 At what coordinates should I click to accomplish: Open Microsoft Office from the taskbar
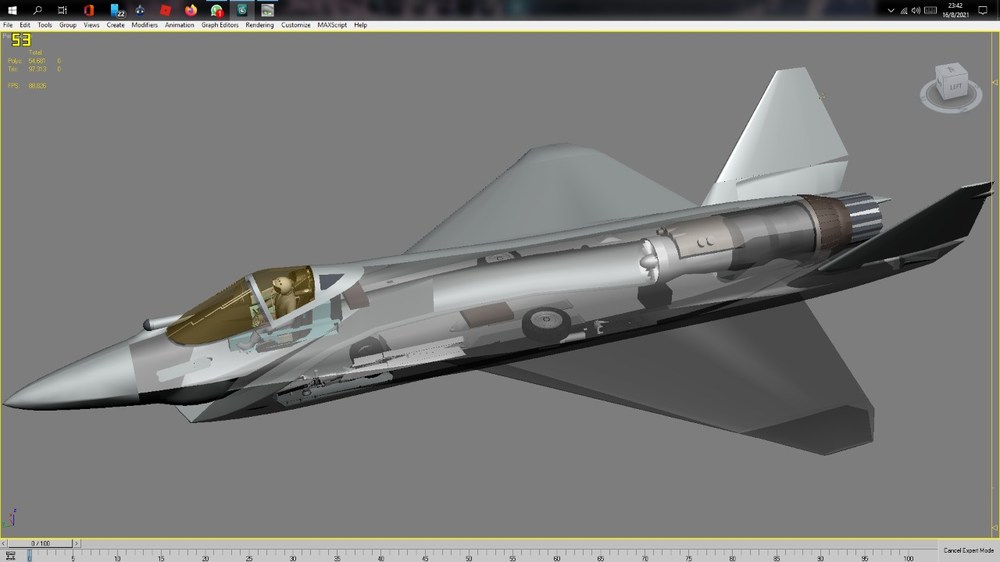click(x=89, y=10)
